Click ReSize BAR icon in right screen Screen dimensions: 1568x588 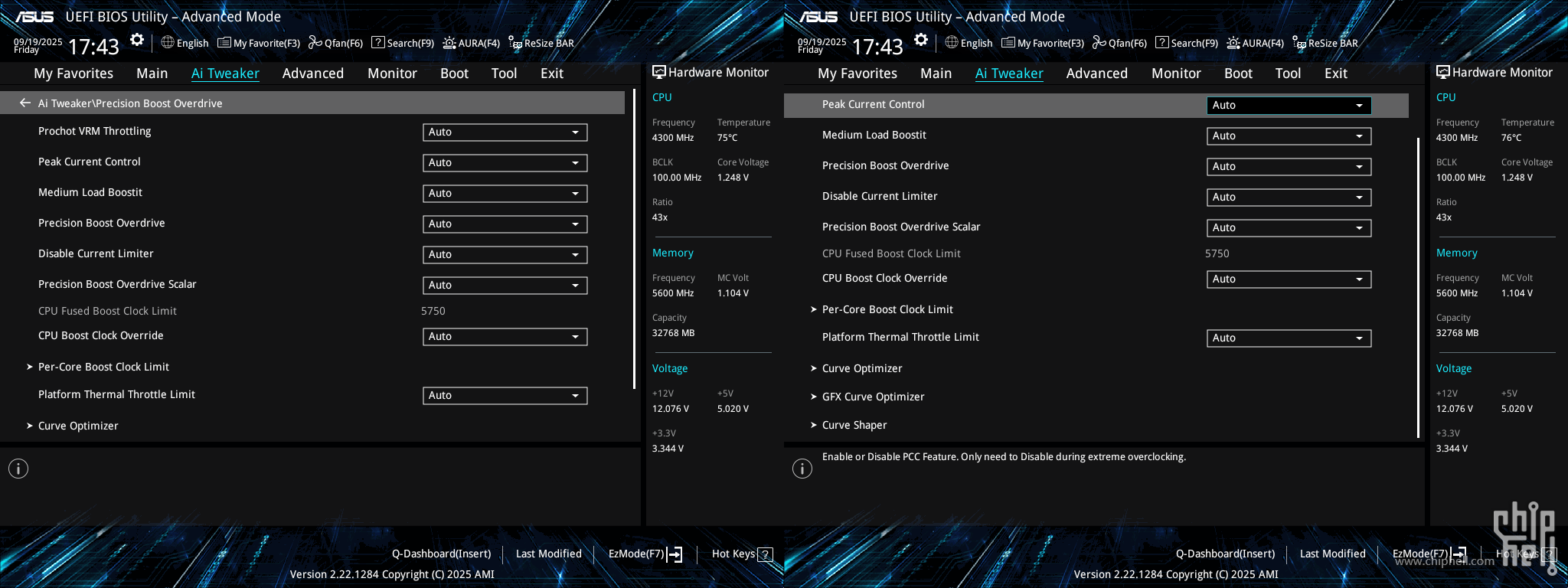[x=1299, y=43]
